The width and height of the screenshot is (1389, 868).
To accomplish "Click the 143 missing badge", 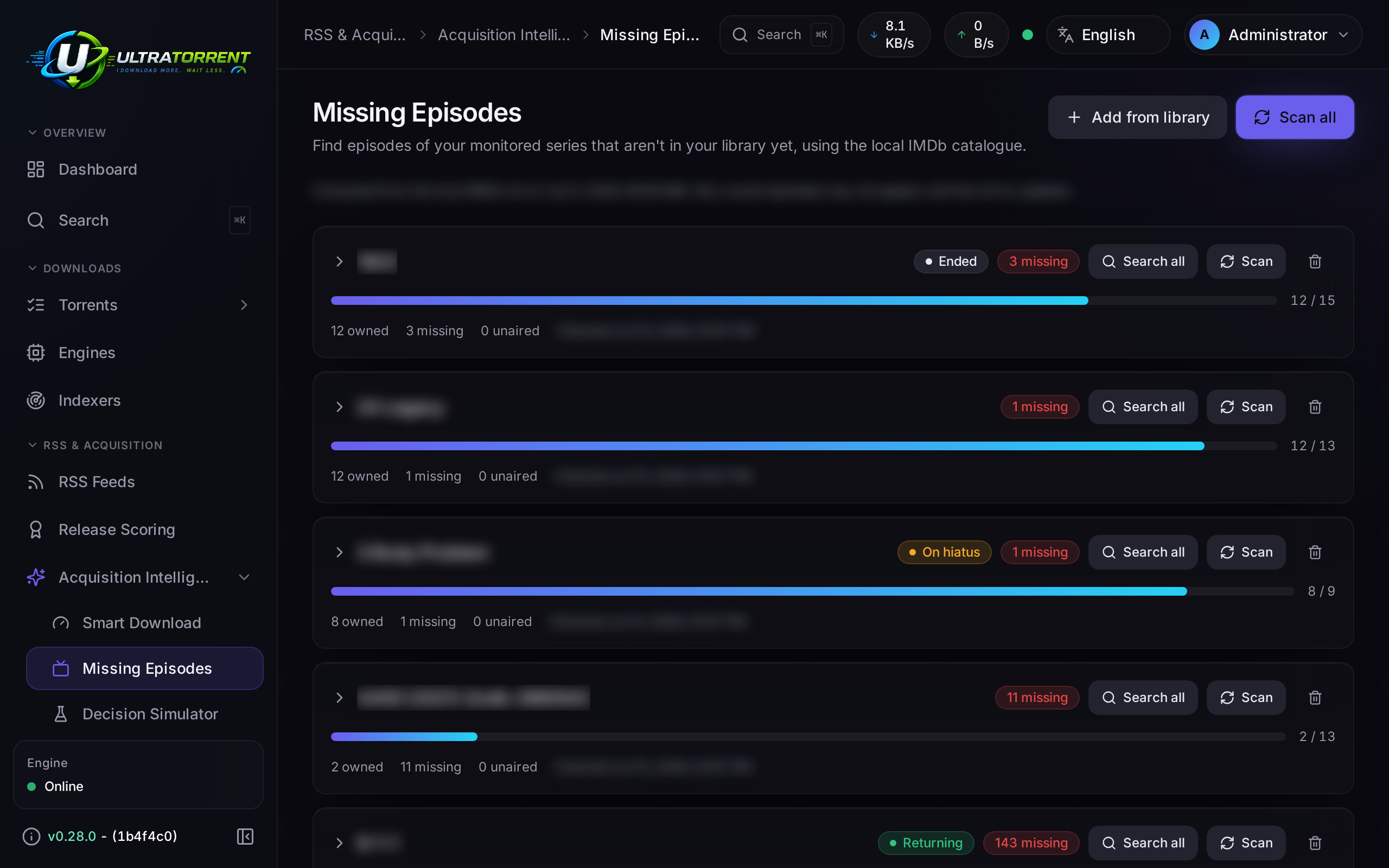I will 1031,843.
